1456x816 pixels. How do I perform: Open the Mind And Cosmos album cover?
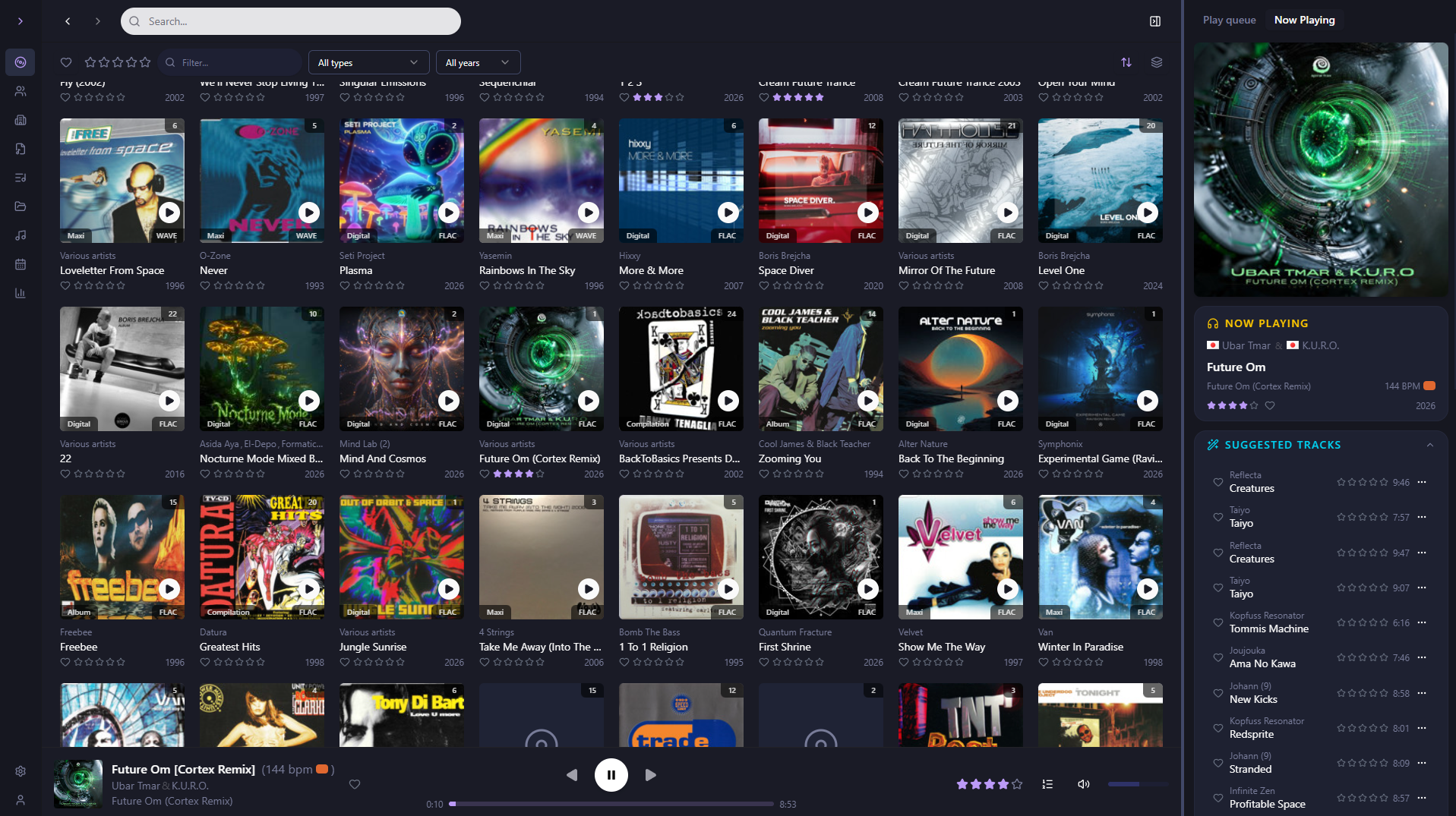click(x=401, y=369)
